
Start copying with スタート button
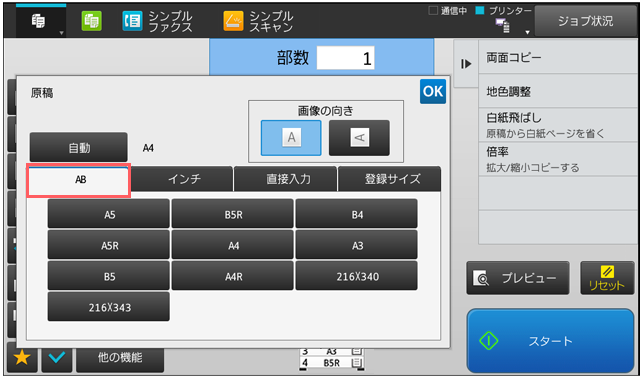(x=551, y=340)
